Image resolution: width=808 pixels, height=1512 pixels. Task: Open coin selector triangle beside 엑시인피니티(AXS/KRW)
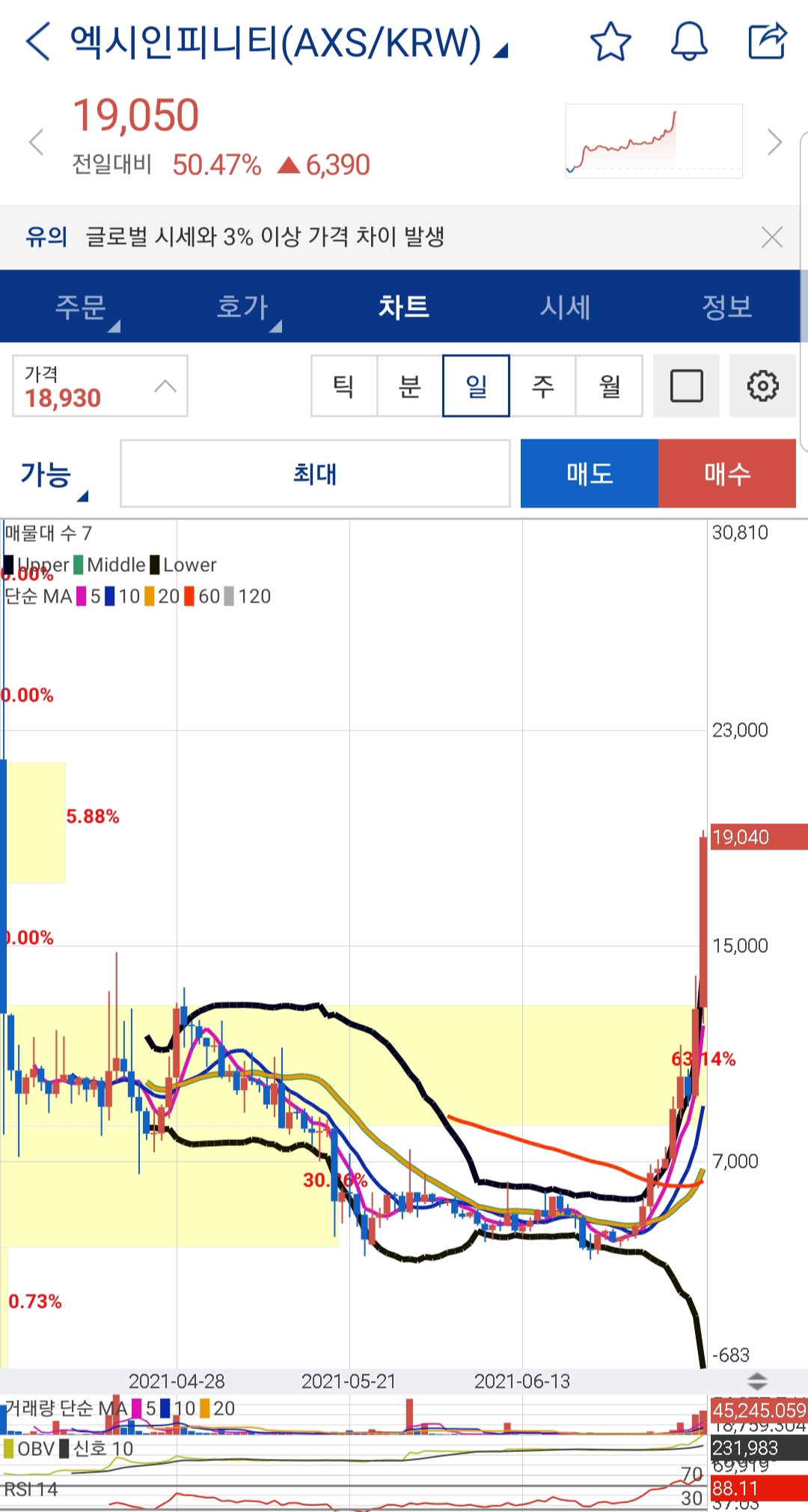(501, 50)
